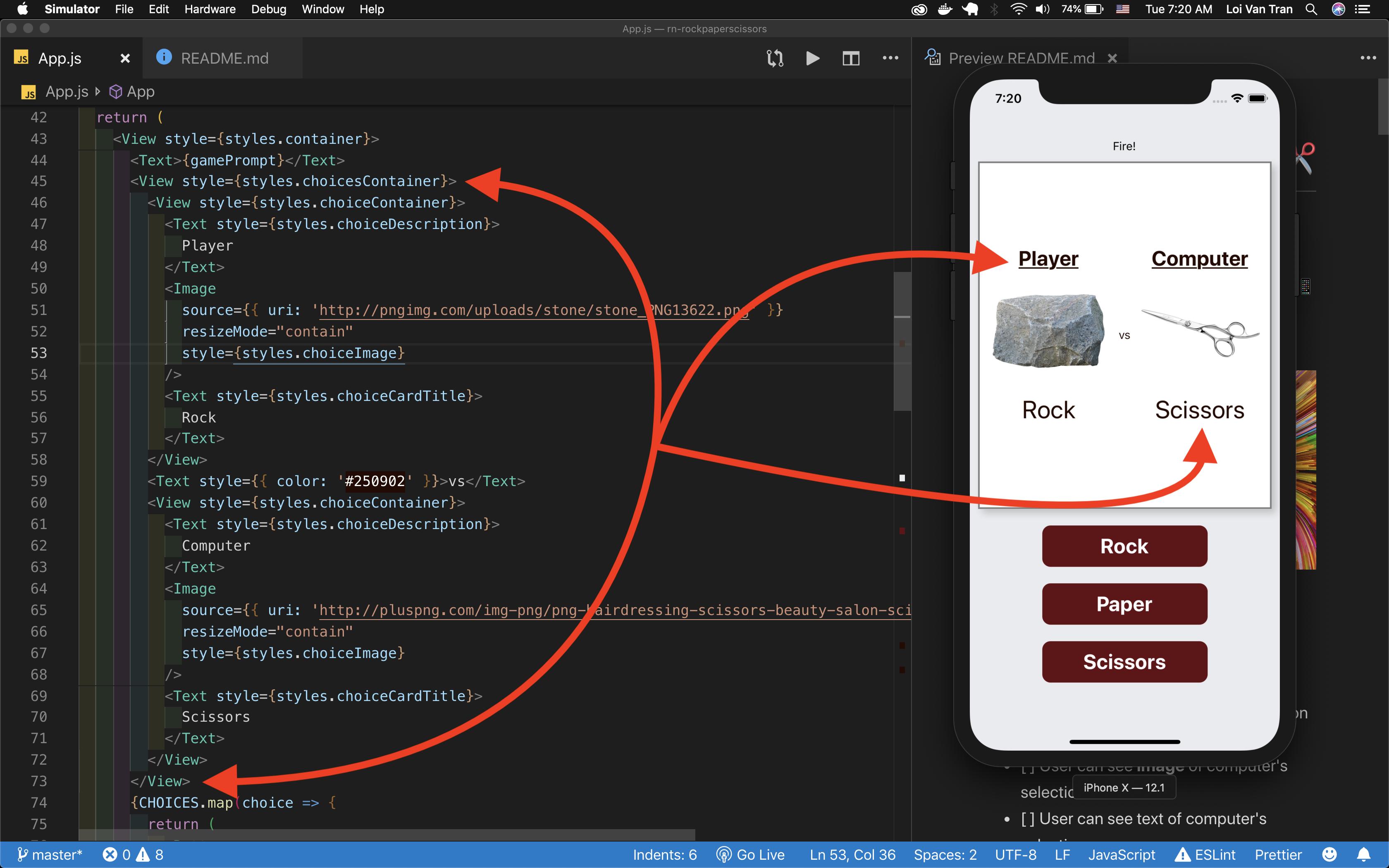Tap the Paper button in simulator
Image resolution: width=1389 pixels, height=868 pixels.
pos(1124,604)
